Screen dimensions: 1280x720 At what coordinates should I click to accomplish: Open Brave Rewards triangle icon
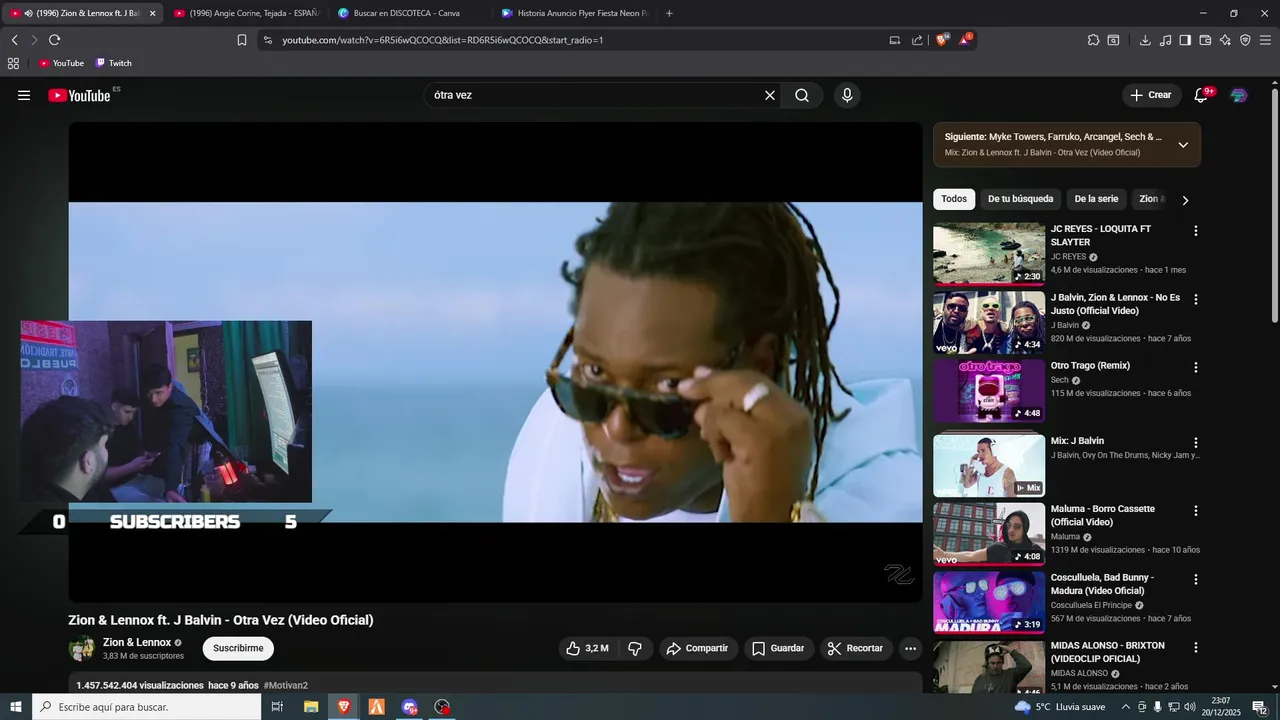pyautogui.click(x=965, y=40)
